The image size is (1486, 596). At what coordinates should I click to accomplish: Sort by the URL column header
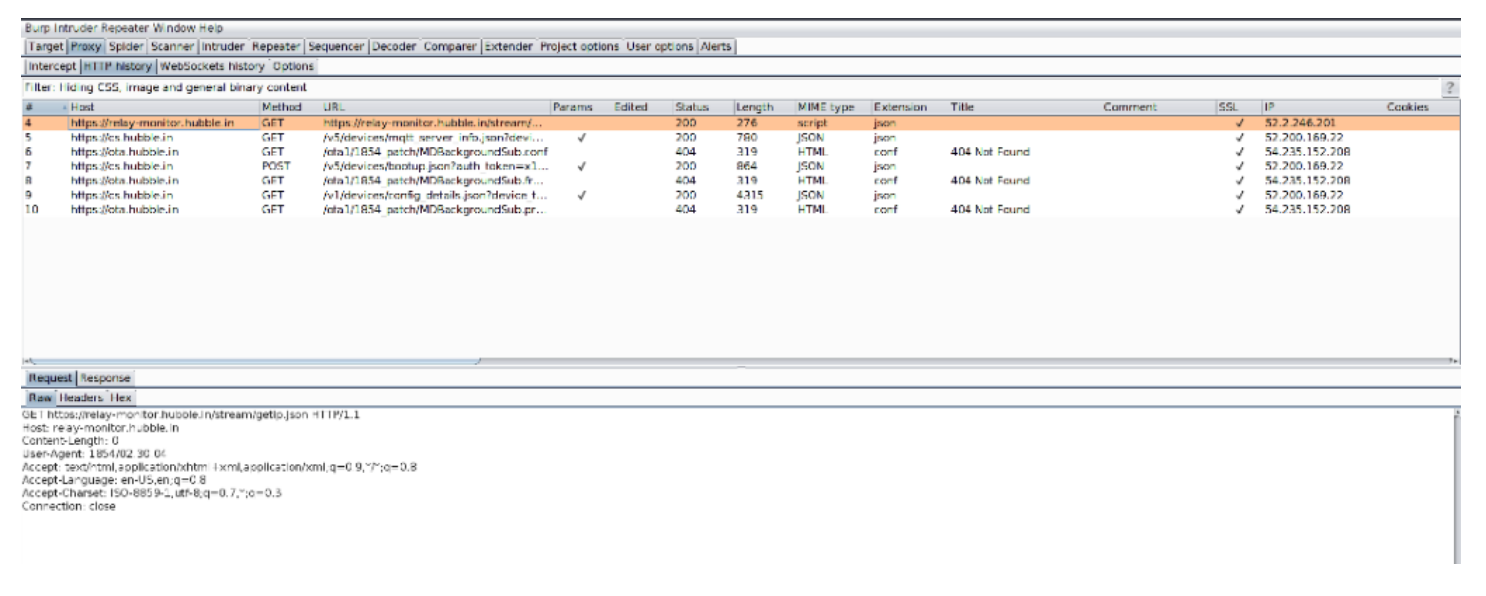point(435,107)
